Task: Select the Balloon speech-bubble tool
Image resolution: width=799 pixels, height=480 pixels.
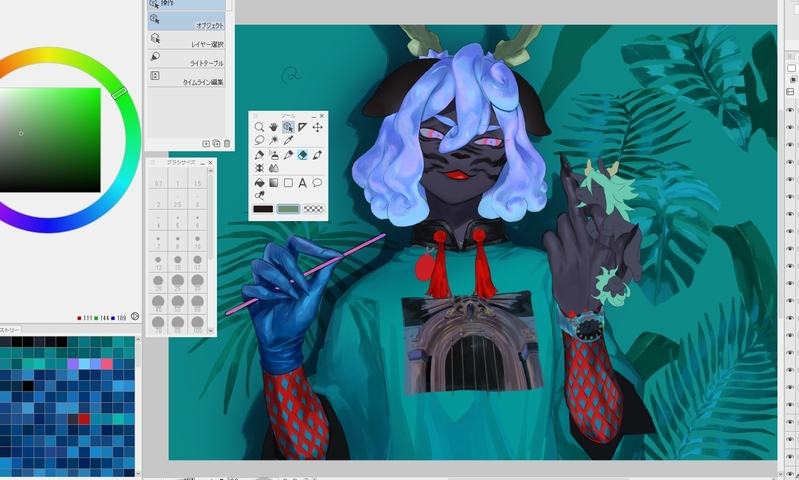Action: [317, 183]
